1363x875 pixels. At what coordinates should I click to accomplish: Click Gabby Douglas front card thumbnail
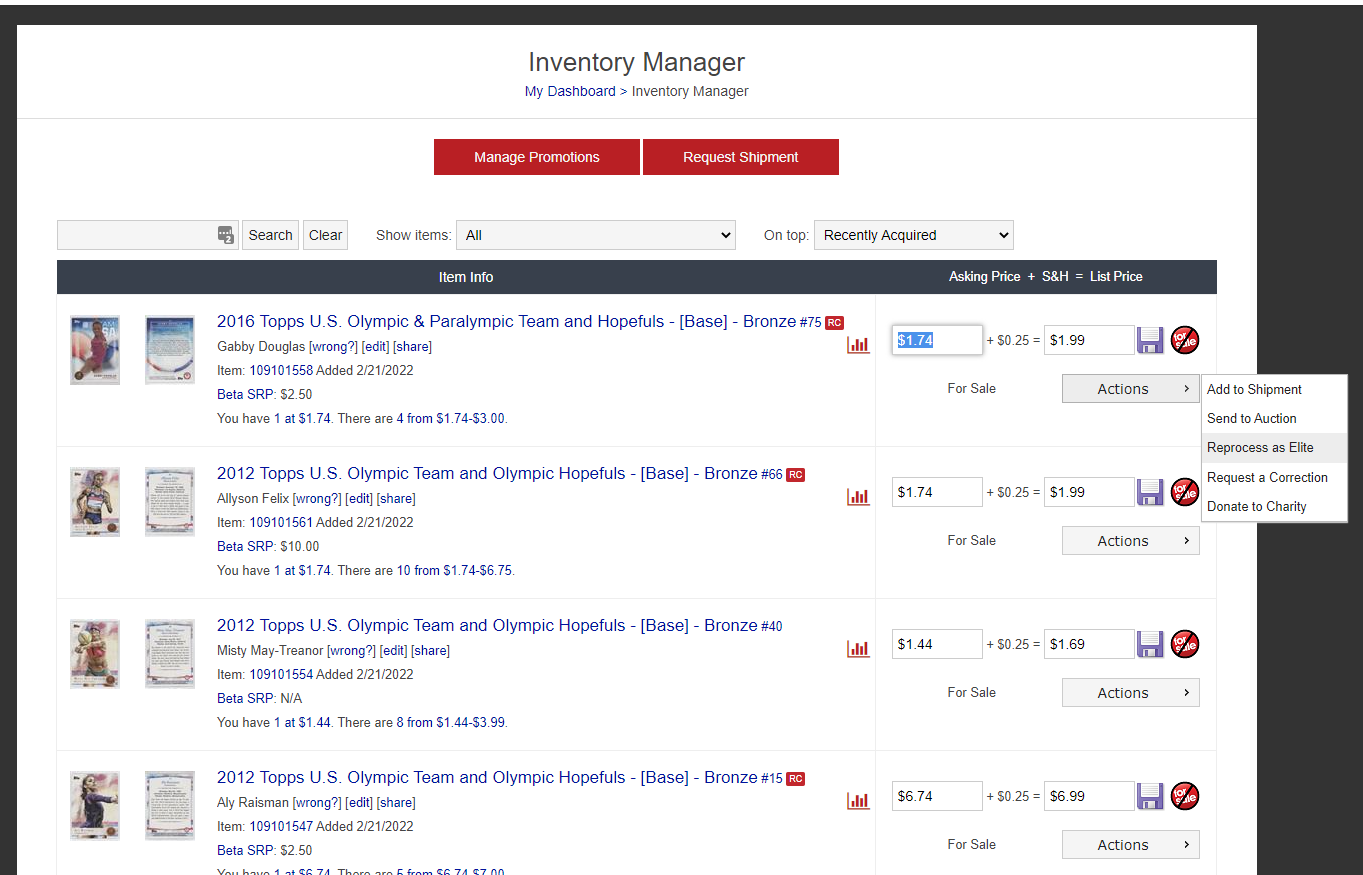(x=95, y=350)
